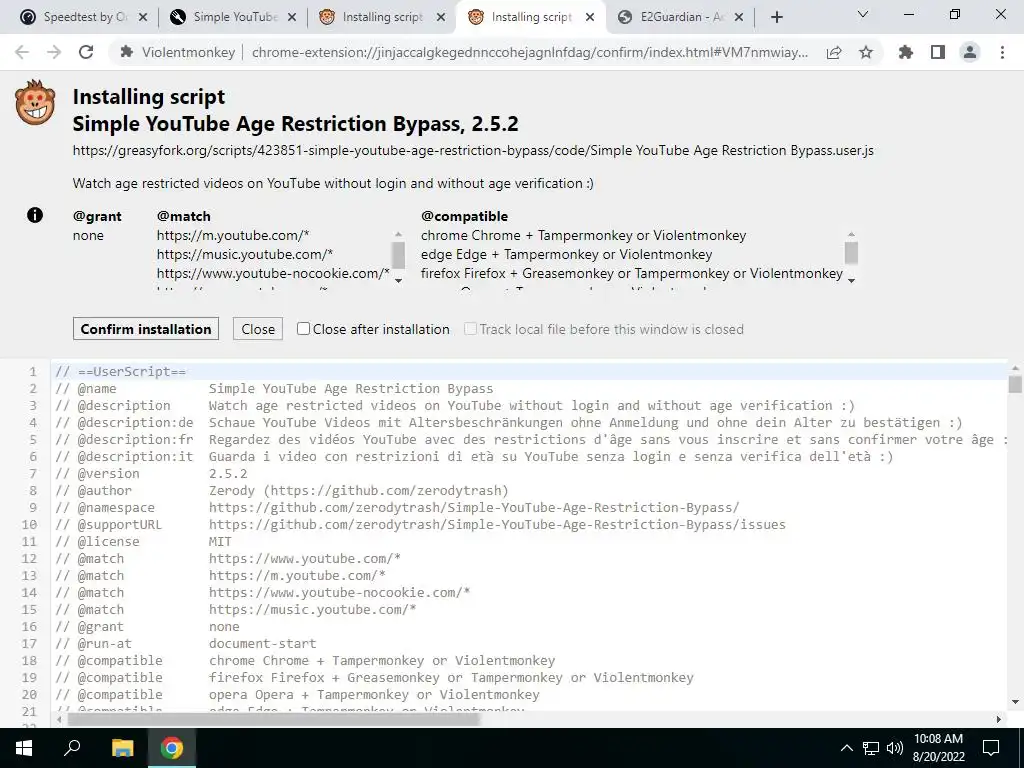Share this page via share icon
The image size is (1024, 768).
(x=834, y=52)
